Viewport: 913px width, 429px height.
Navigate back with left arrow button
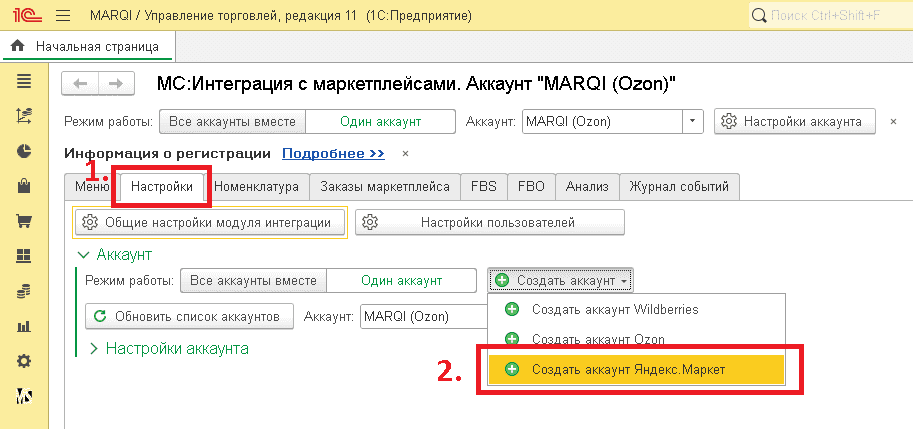80,84
